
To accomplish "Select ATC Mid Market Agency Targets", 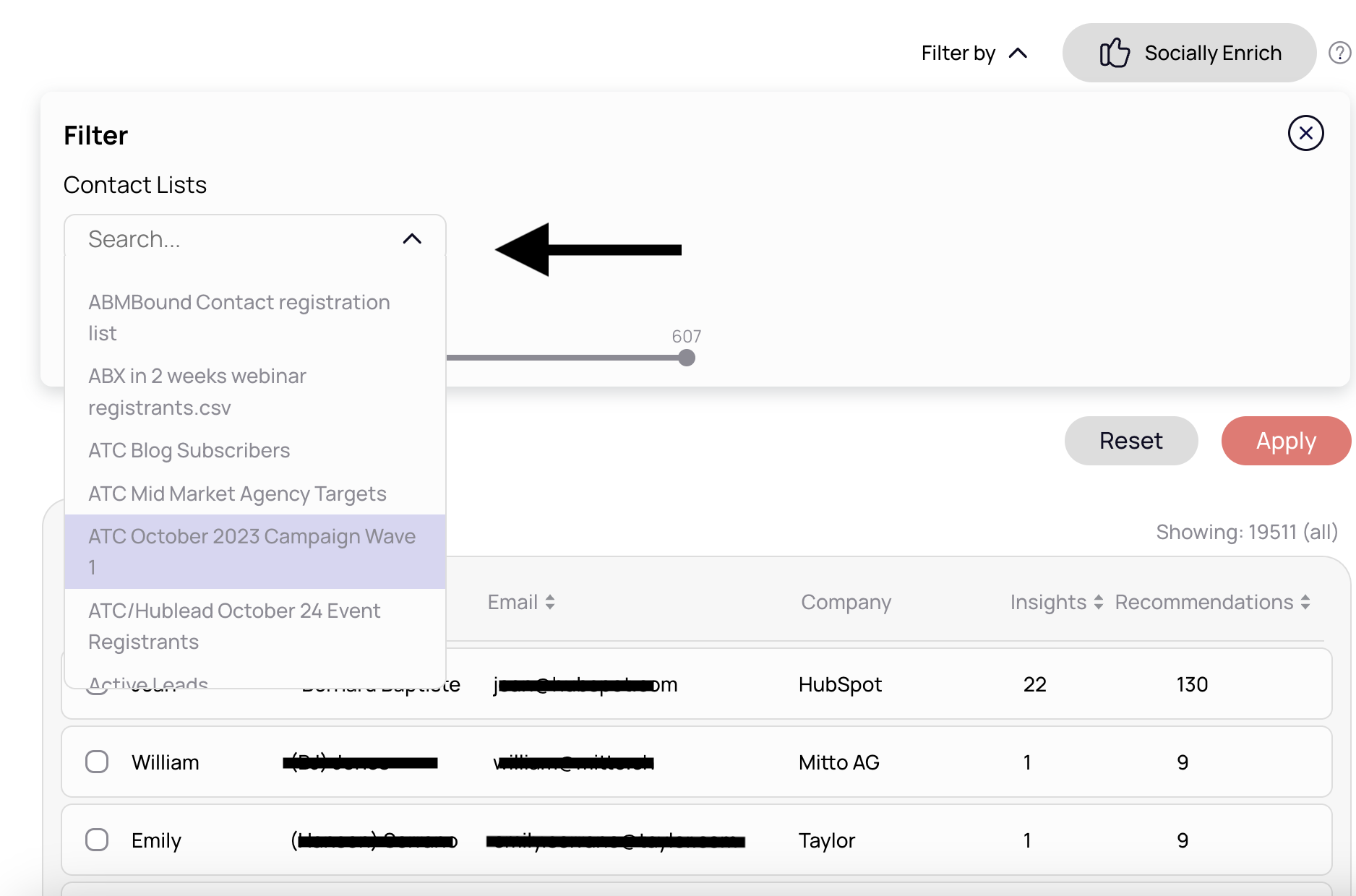I will [x=236, y=494].
